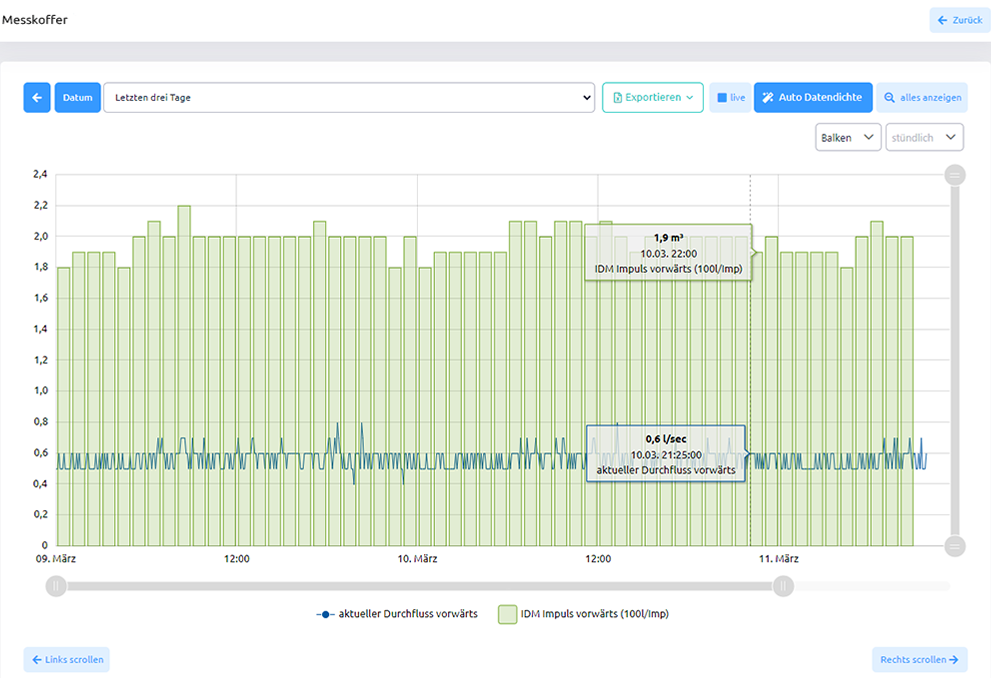This screenshot has height=678, width=991.
Task: Open the 'Letzten drei Tage' time range dropdown
Action: [x=349, y=98]
